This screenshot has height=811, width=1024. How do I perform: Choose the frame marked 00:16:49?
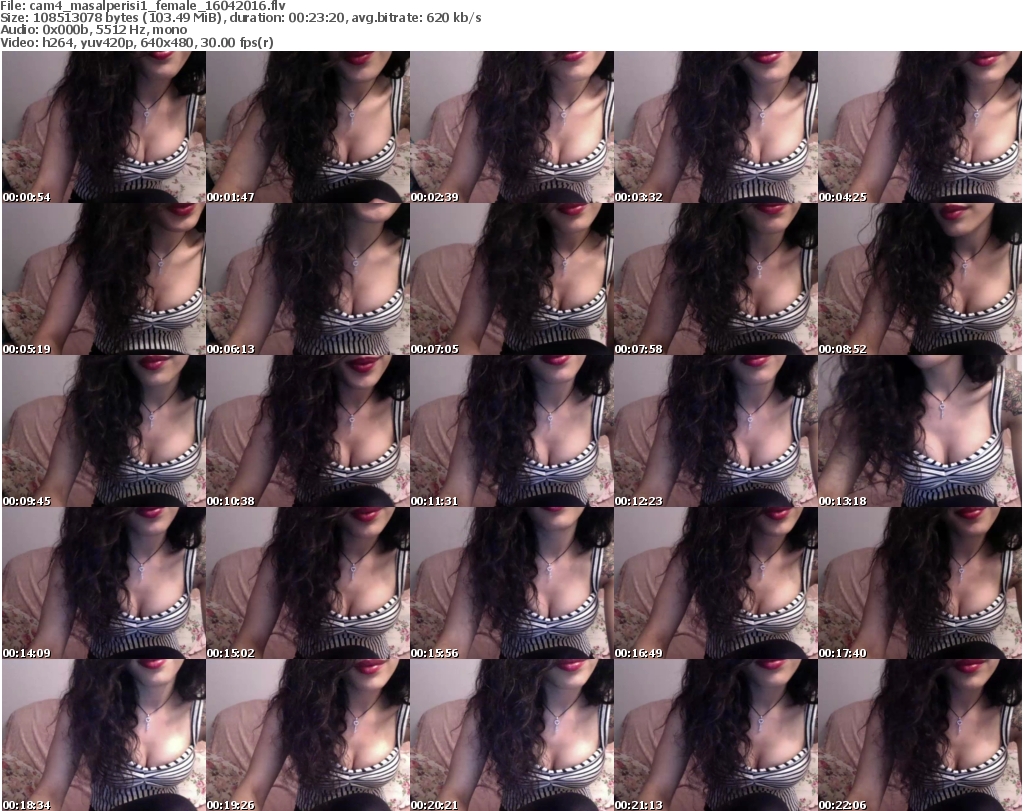(716, 582)
